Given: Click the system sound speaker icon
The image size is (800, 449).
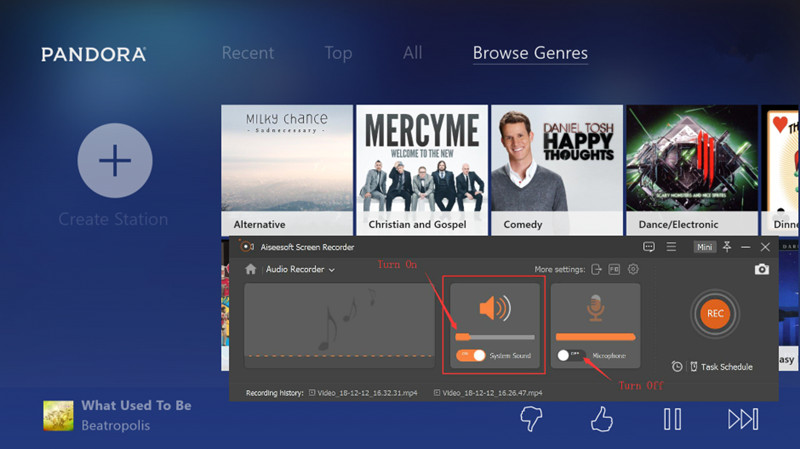Looking at the screenshot, I should (x=494, y=308).
